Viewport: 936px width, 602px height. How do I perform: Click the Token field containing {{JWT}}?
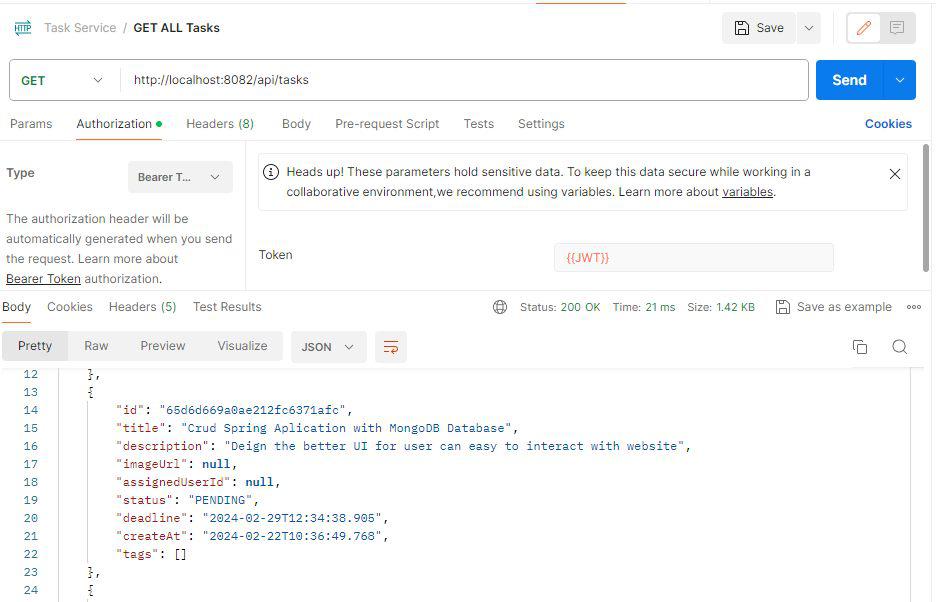coord(693,257)
